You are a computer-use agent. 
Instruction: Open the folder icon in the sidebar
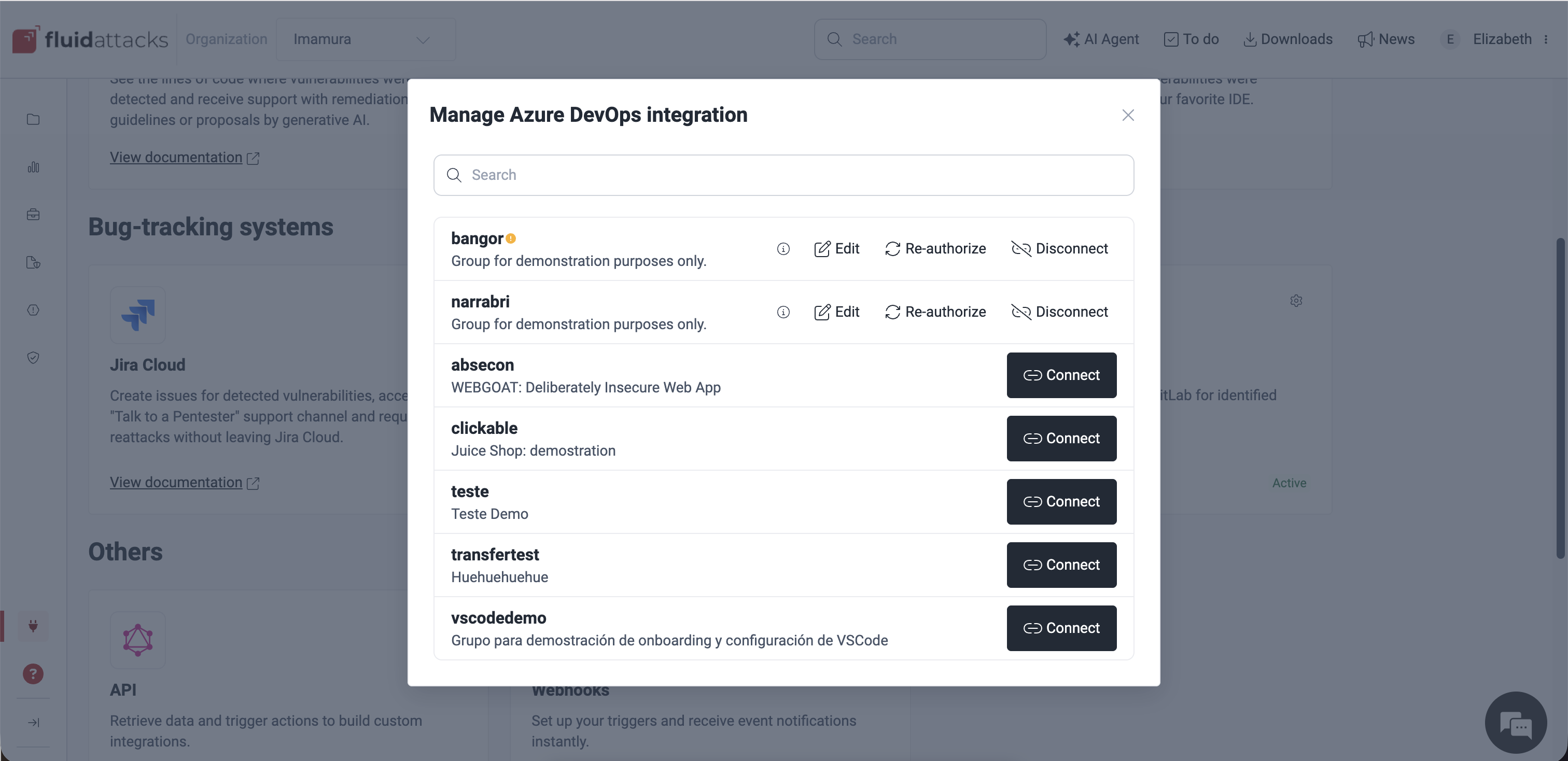coord(34,120)
